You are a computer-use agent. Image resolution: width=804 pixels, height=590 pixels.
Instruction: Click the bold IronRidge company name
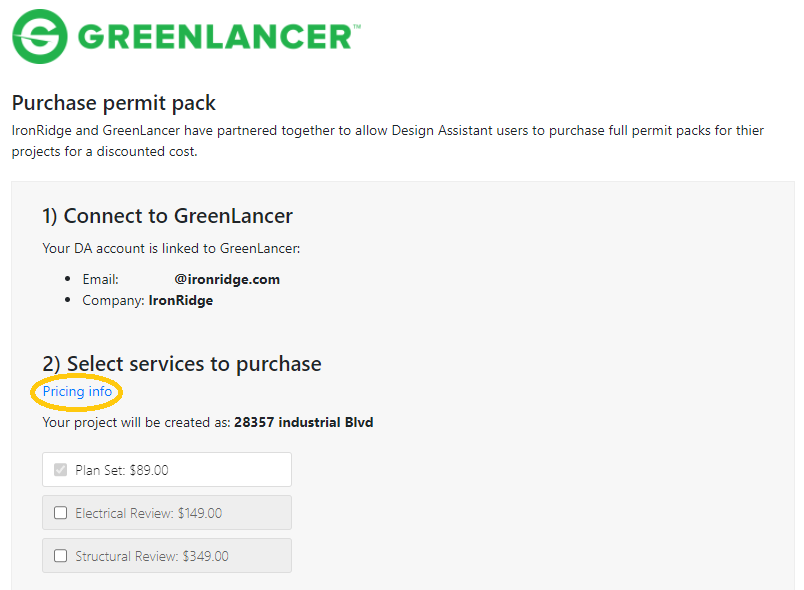[x=181, y=300]
